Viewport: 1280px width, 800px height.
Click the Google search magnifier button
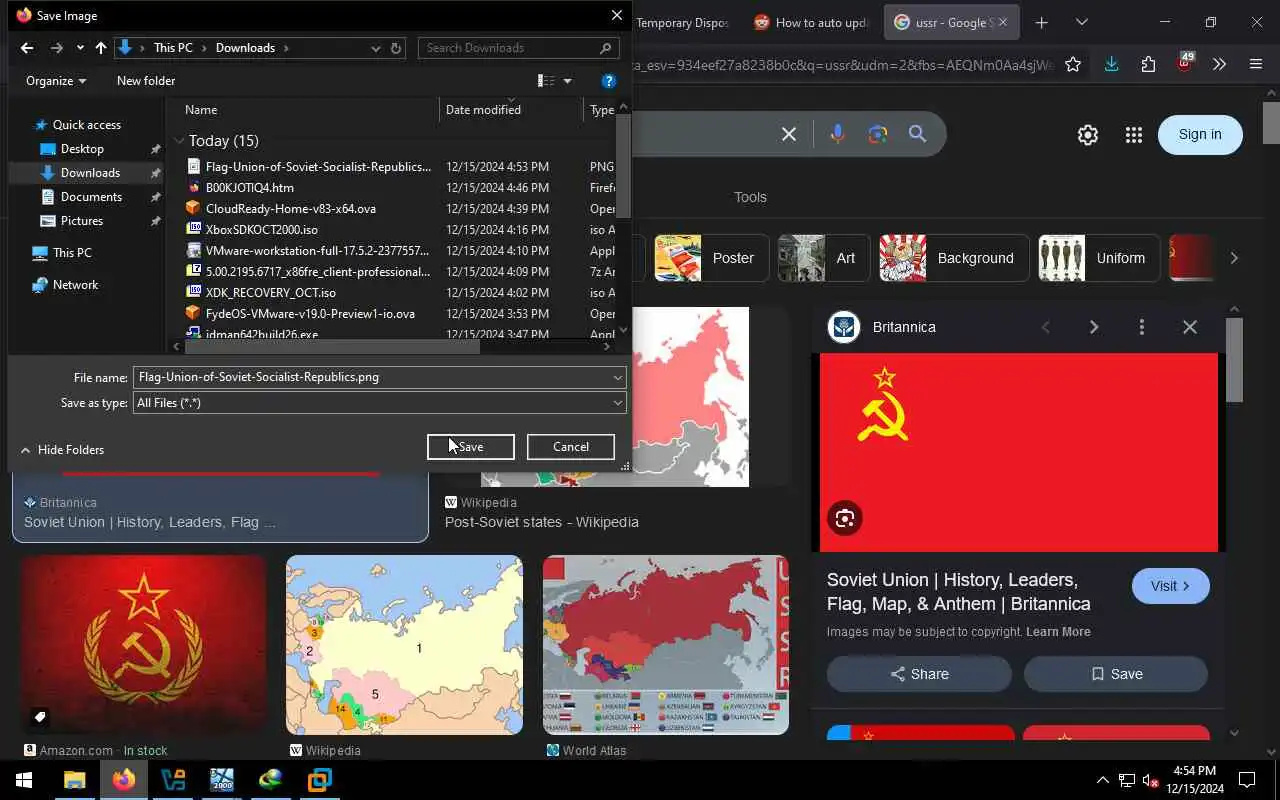point(917,134)
